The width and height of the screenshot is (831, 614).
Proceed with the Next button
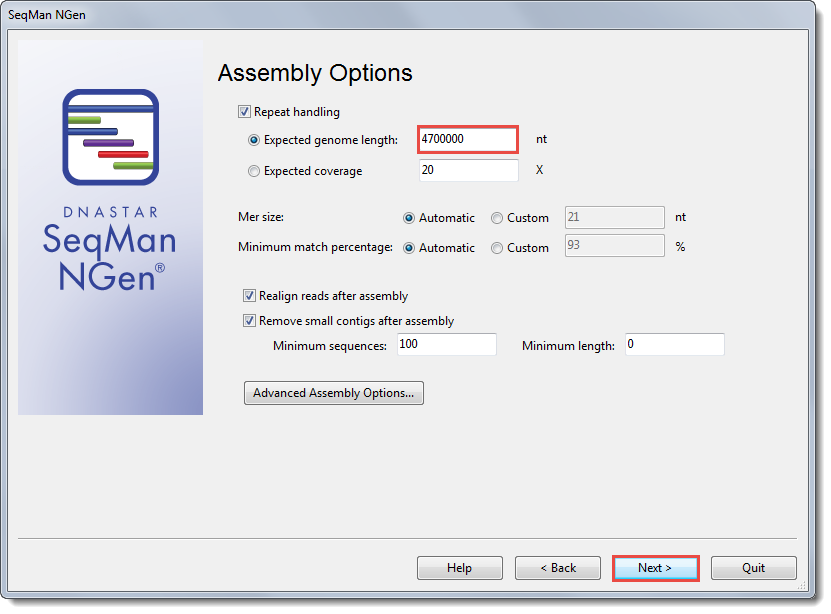coord(656,568)
